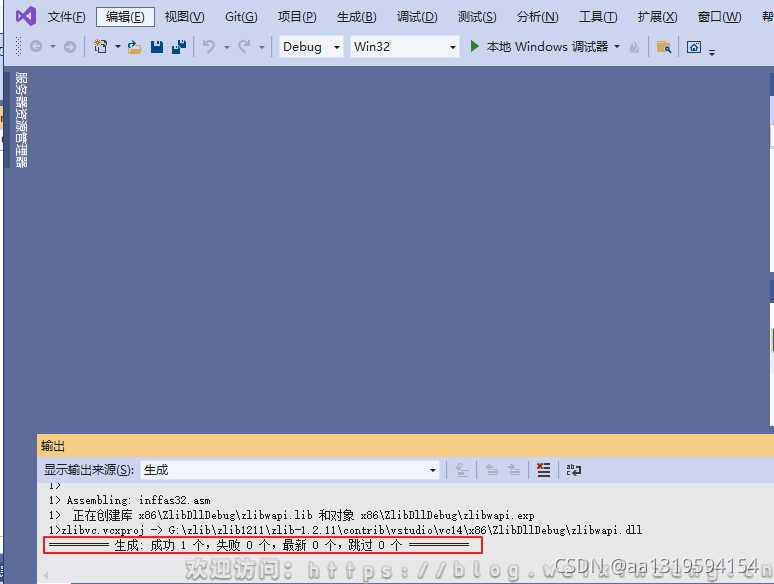The width and height of the screenshot is (774, 584).
Task: Click the 输出 panel title bar
Action: point(405,446)
